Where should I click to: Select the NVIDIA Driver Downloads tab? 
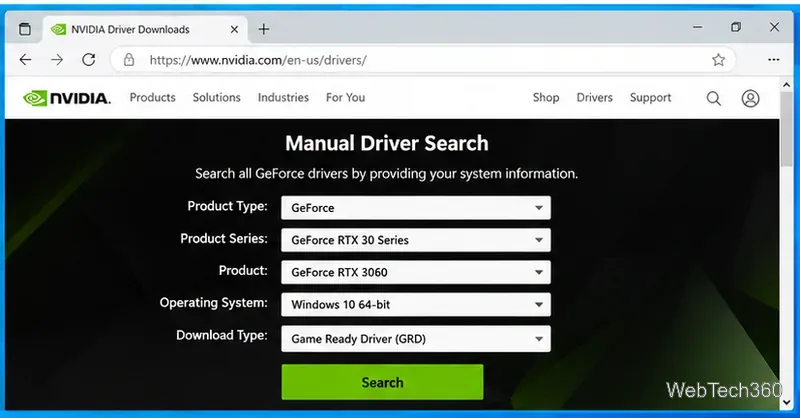tap(145, 30)
